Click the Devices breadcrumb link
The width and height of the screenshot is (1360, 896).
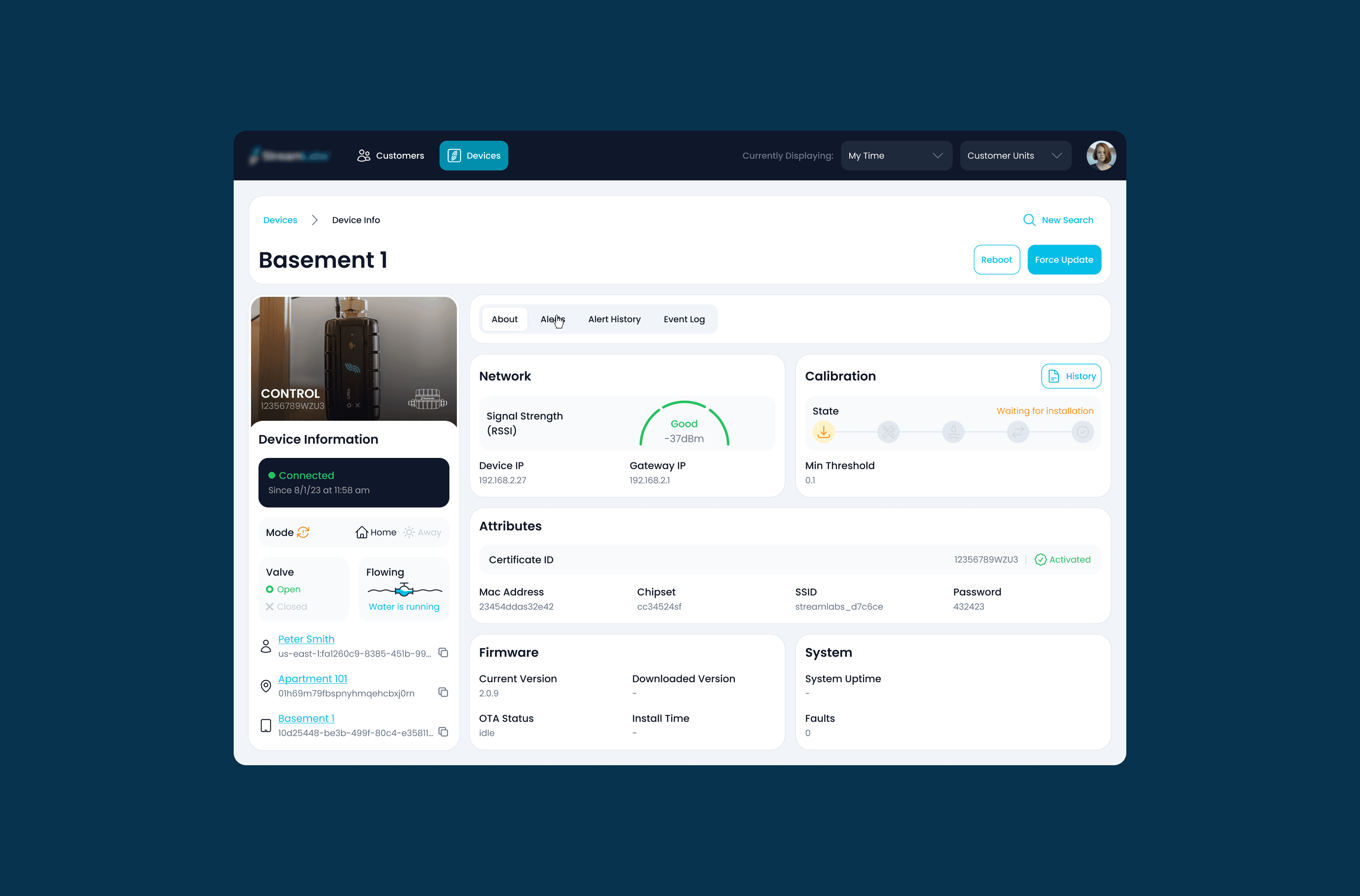(280, 220)
